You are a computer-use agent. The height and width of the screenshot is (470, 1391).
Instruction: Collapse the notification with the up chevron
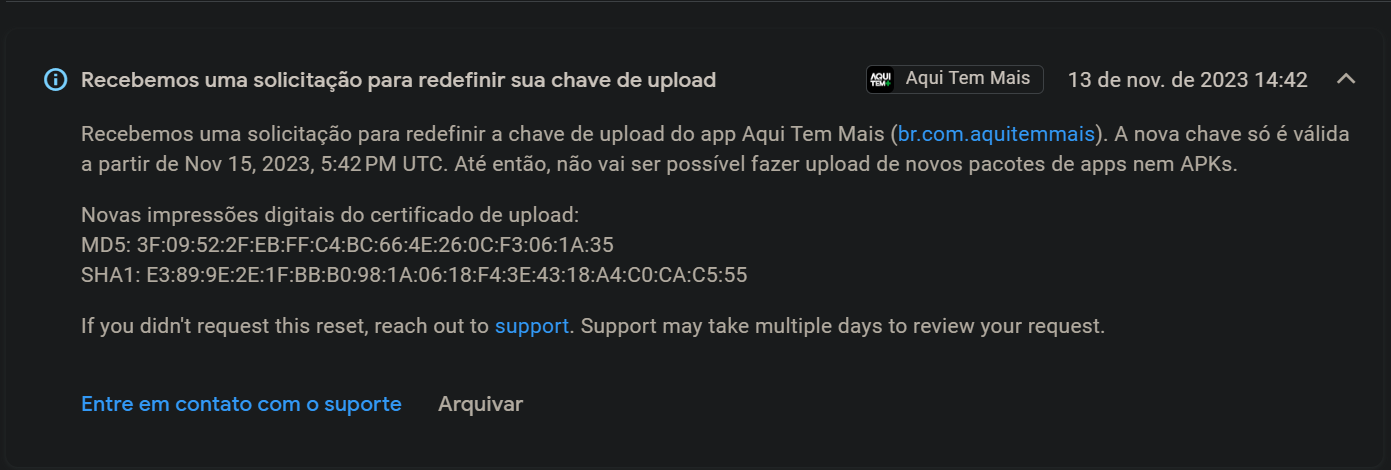click(1346, 79)
